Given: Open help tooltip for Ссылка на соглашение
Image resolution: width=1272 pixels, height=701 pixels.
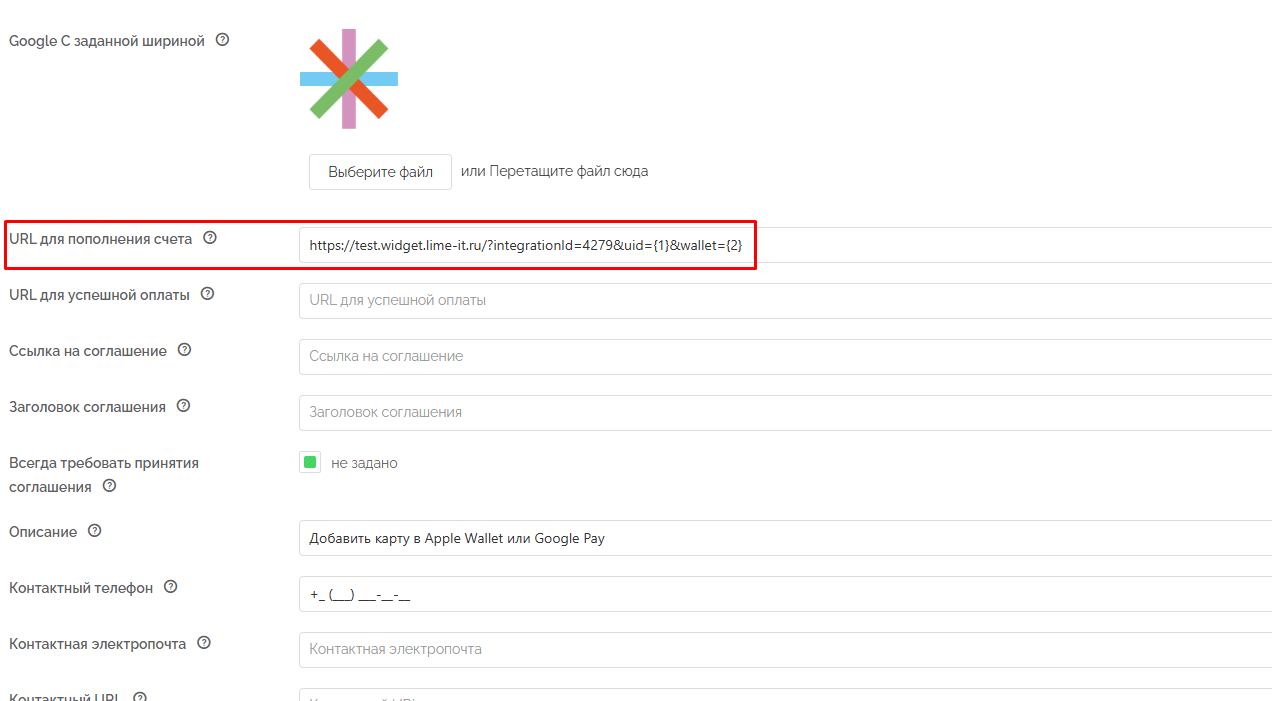Looking at the screenshot, I should click(x=185, y=350).
